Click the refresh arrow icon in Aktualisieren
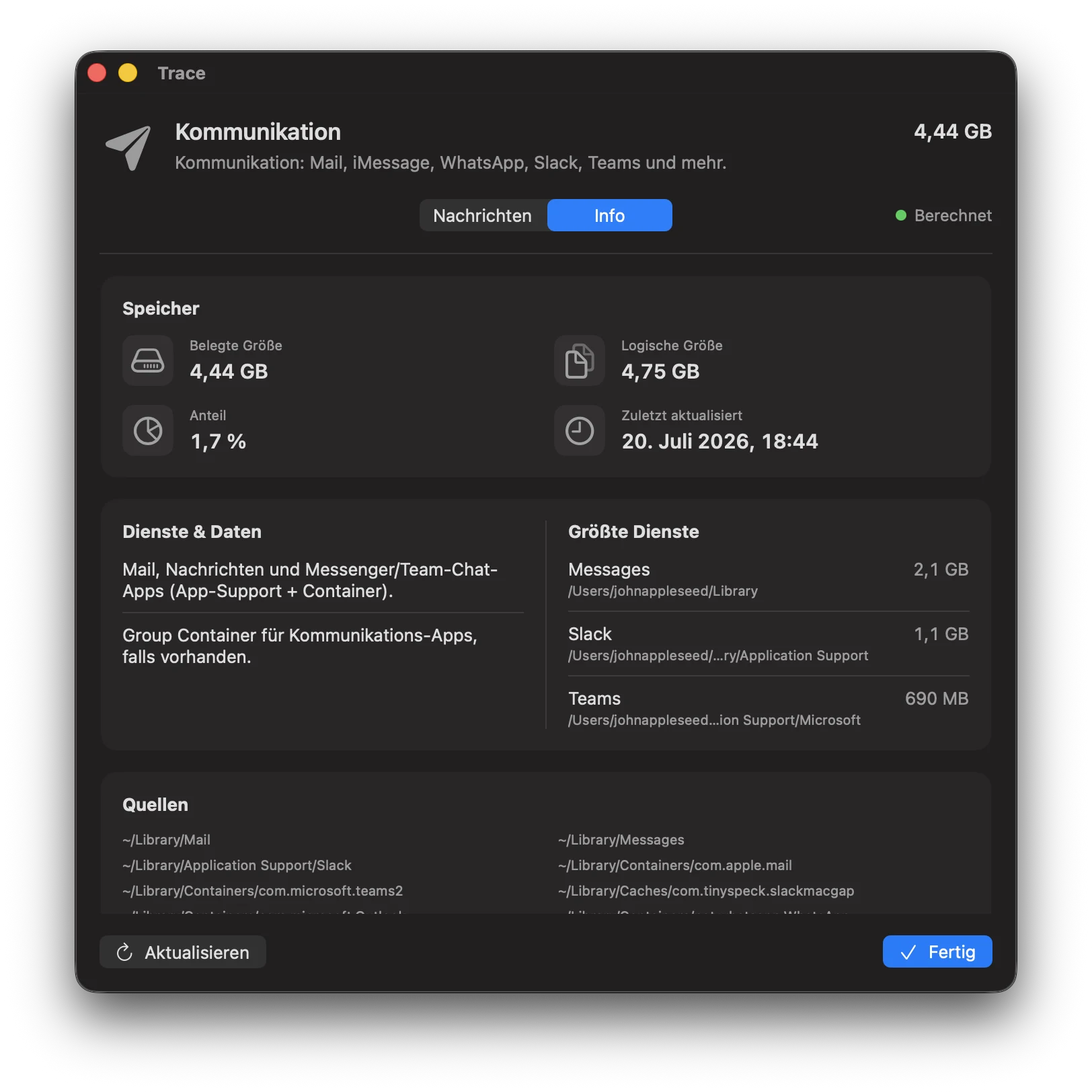1092x1092 pixels. [x=124, y=952]
